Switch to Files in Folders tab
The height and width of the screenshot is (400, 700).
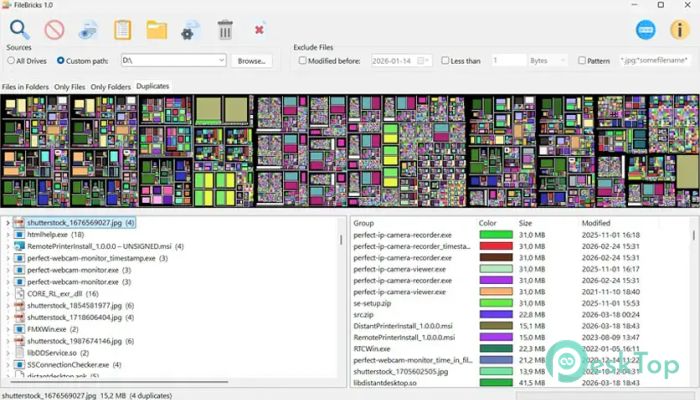point(25,87)
